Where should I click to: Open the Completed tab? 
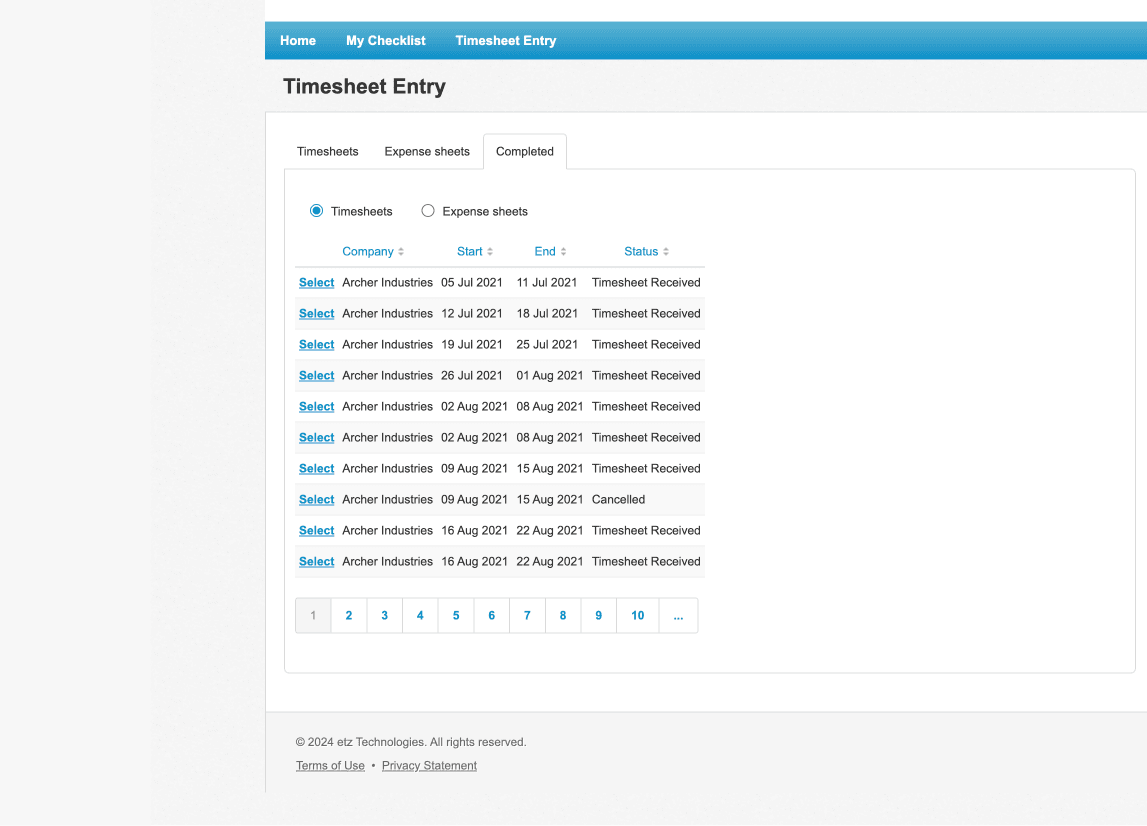[524, 151]
